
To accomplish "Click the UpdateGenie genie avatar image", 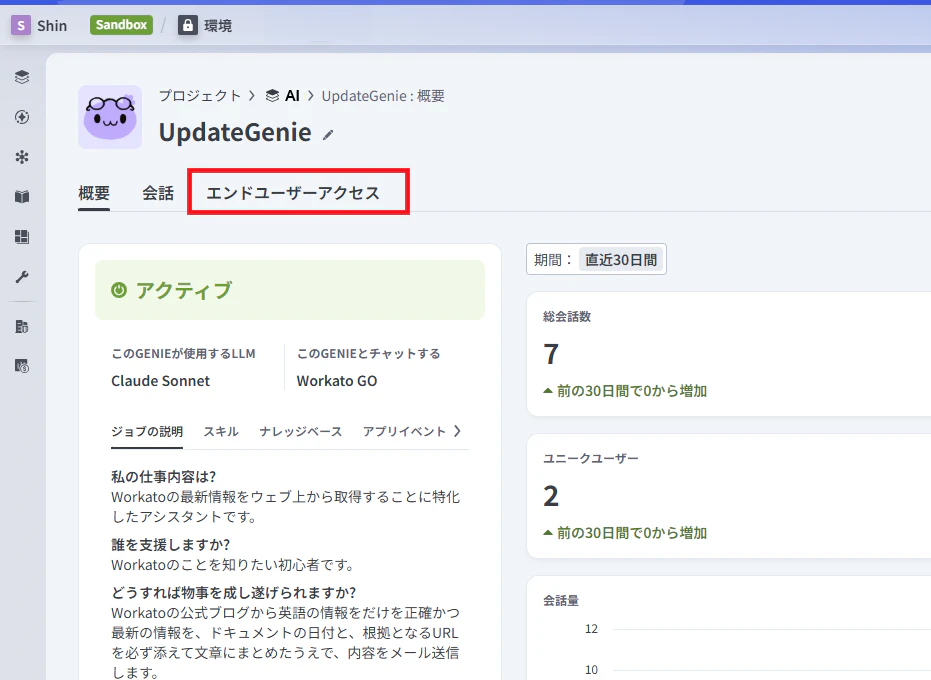I will click(110, 117).
